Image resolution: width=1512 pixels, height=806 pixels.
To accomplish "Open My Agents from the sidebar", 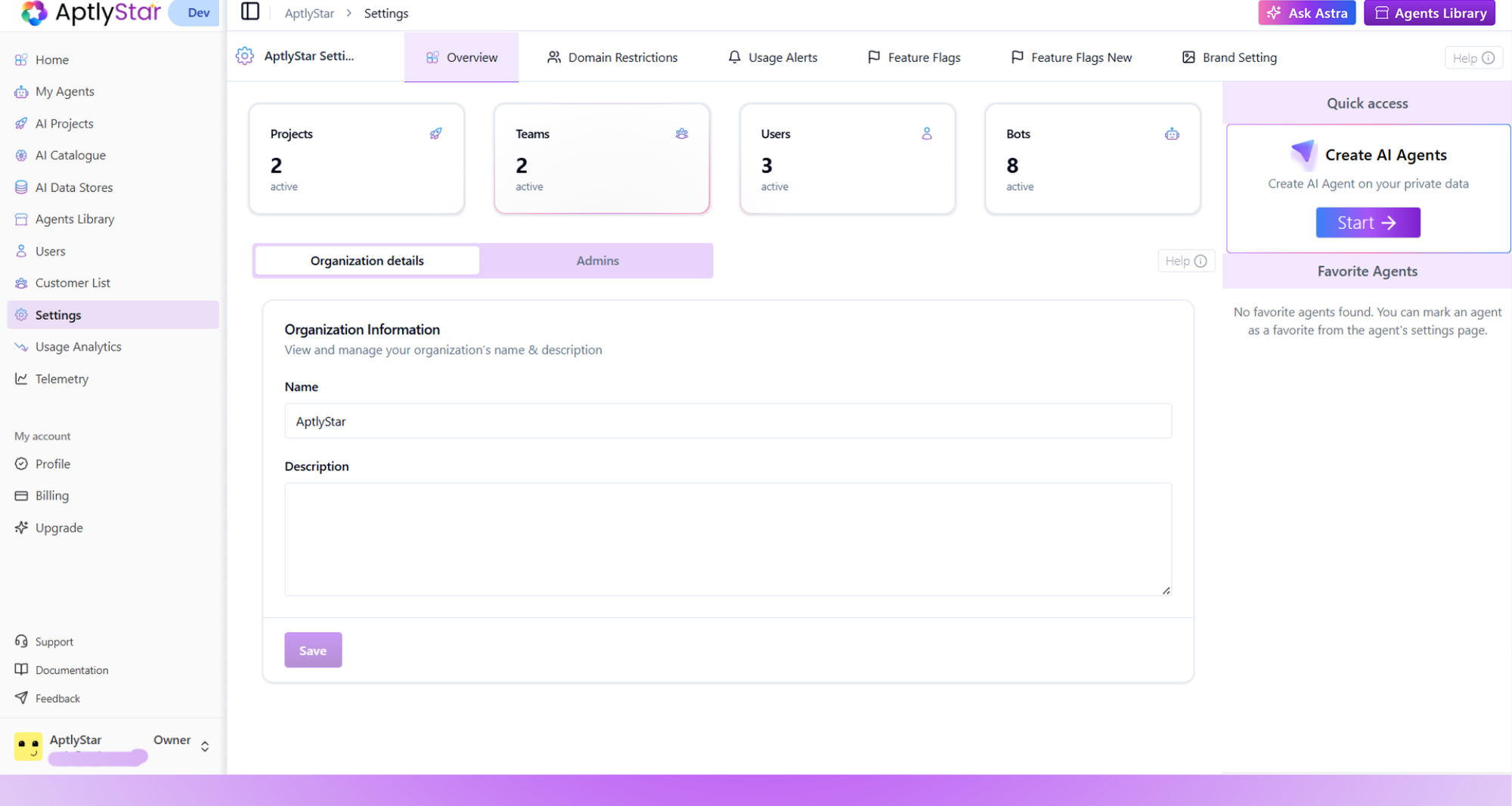I will pos(64,91).
